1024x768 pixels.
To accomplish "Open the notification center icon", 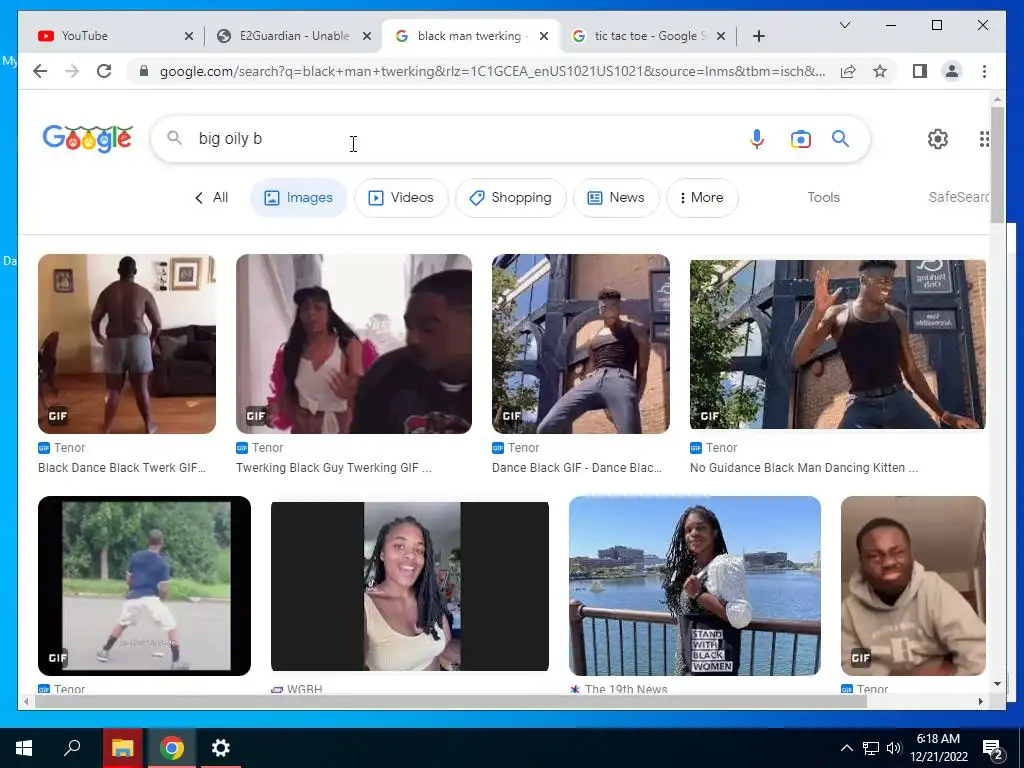I will coord(993,749).
